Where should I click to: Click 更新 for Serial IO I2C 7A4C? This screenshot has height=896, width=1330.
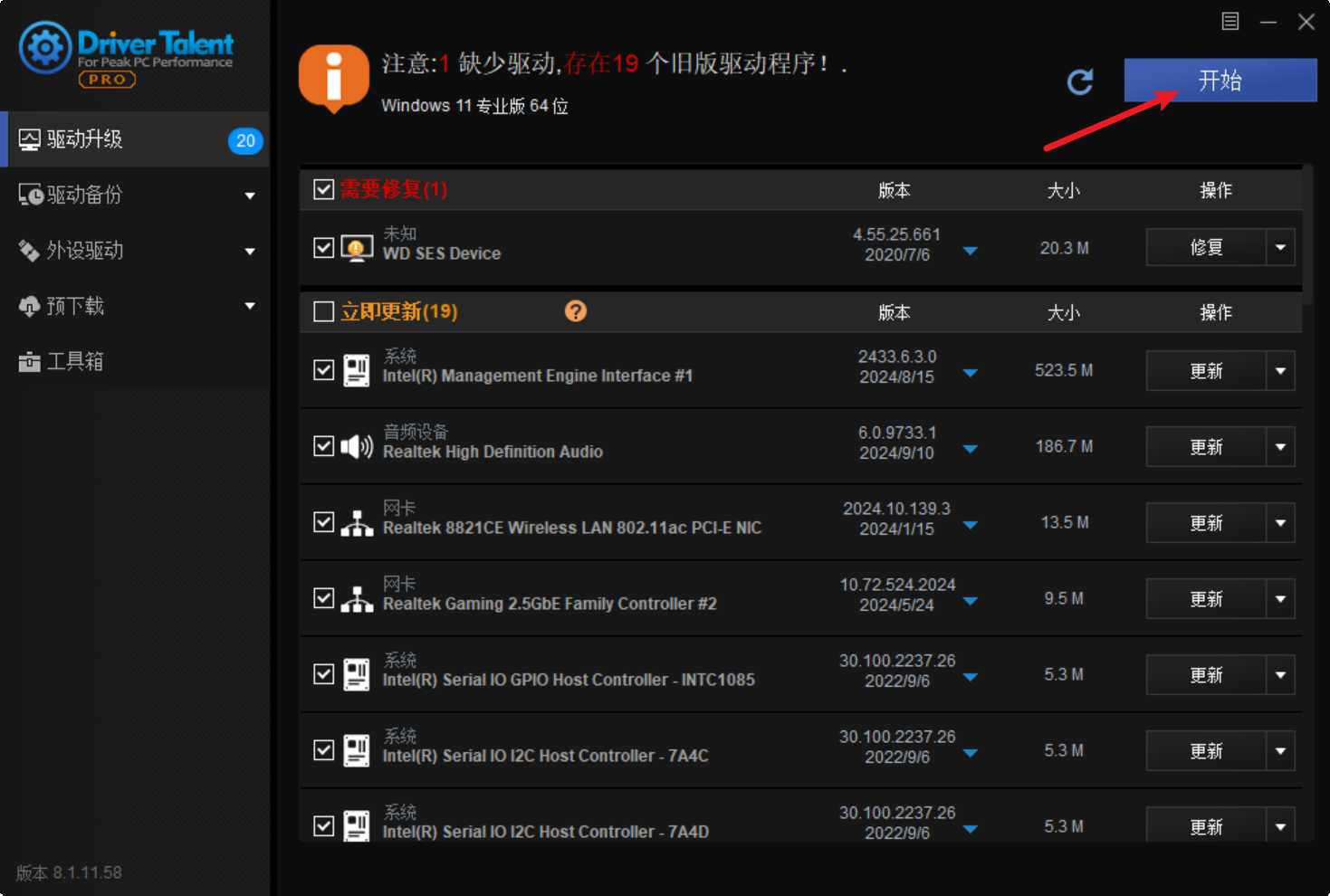click(x=1206, y=750)
